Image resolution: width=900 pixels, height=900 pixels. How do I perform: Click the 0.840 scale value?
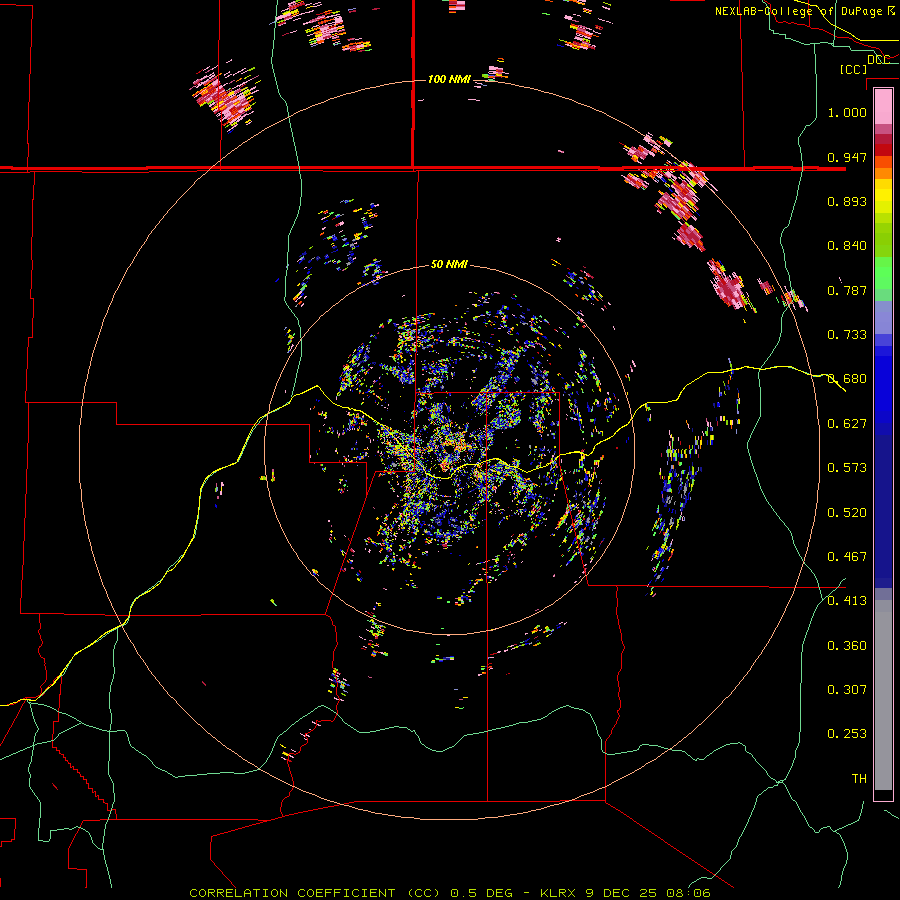click(x=847, y=246)
